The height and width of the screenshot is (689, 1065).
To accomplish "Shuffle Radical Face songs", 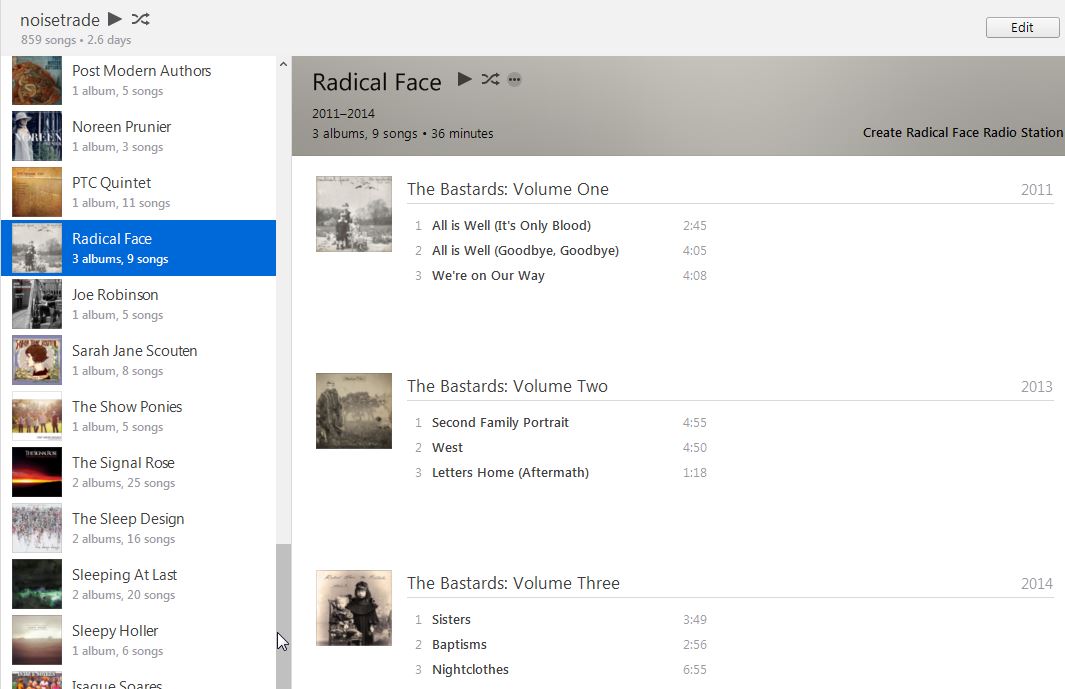I will pyautogui.click(x=490, y=79).
